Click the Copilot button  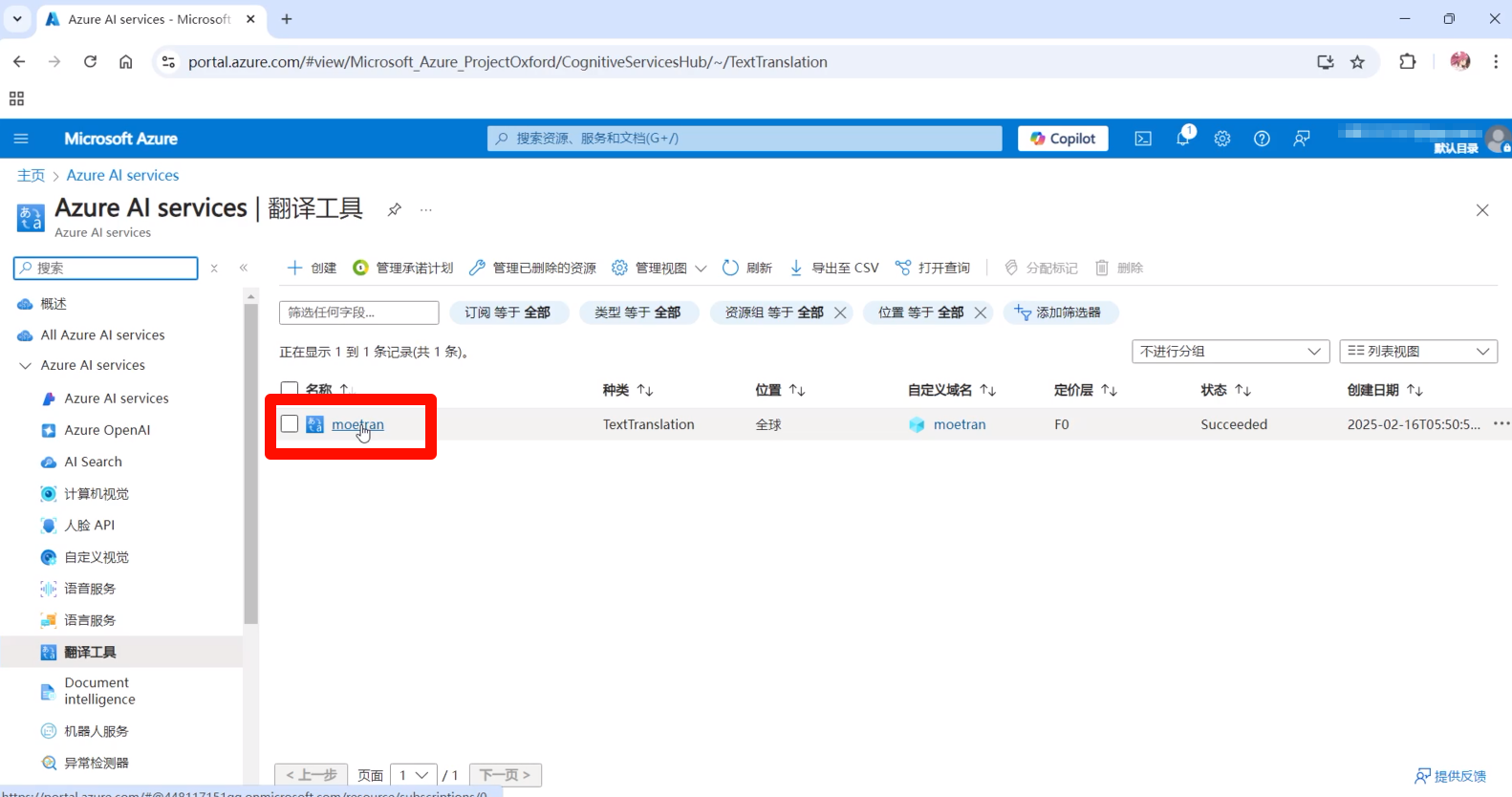pyautogui.click(x=1063, y=139)
